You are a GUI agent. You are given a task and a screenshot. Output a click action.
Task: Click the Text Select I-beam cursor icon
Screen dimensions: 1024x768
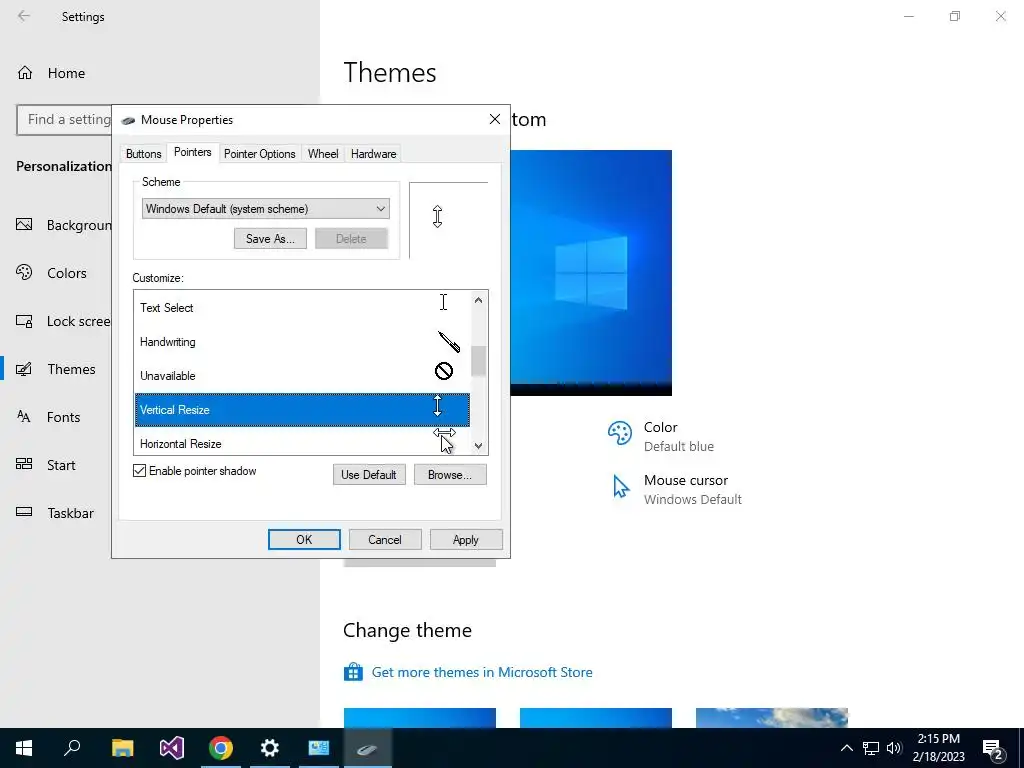tap(443, 302)
